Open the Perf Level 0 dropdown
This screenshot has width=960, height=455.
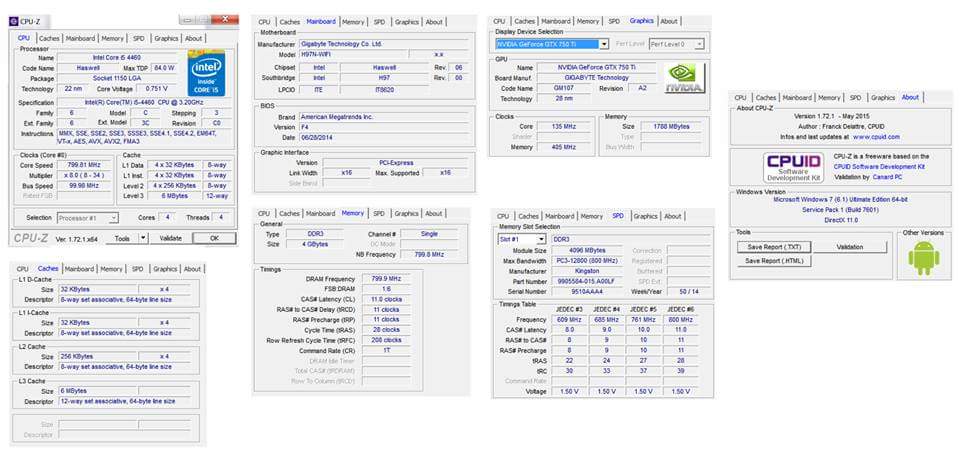[676, 44]
